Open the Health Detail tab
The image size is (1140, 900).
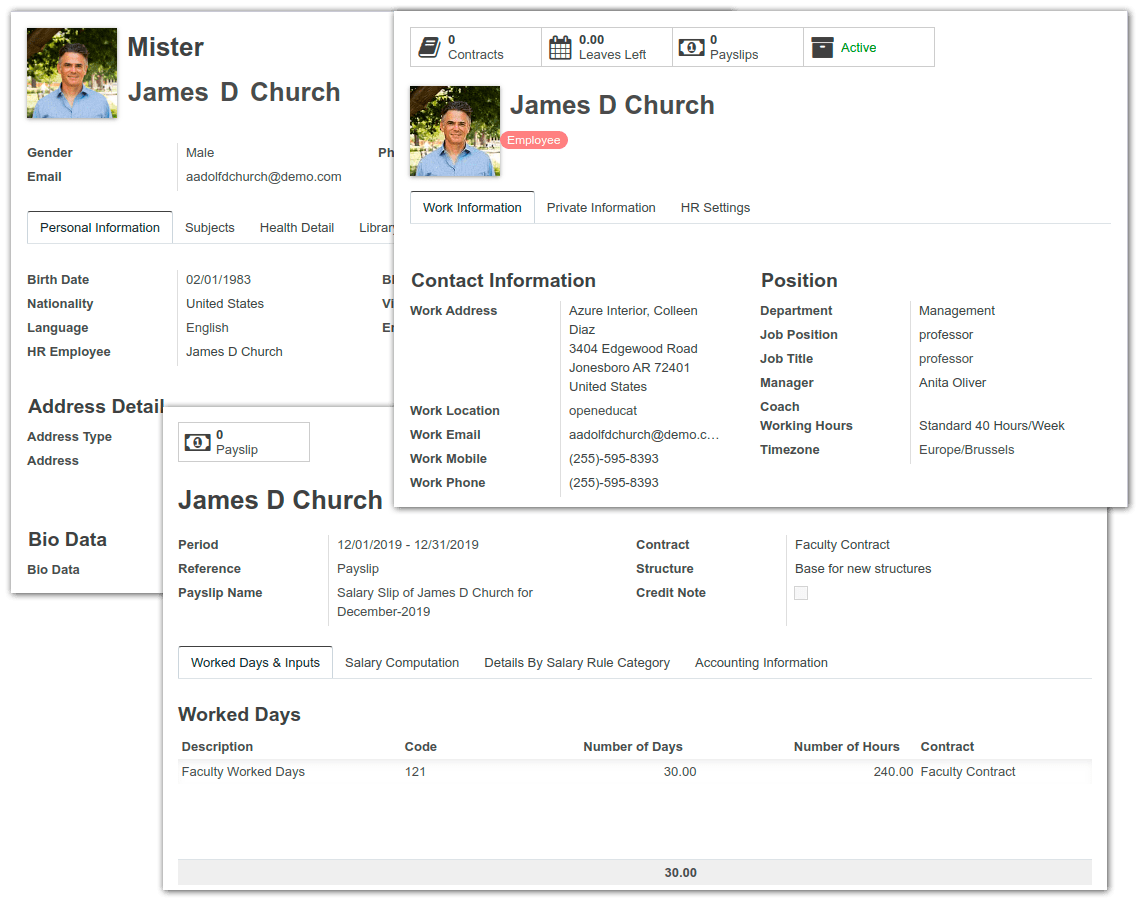pos(297,227)
